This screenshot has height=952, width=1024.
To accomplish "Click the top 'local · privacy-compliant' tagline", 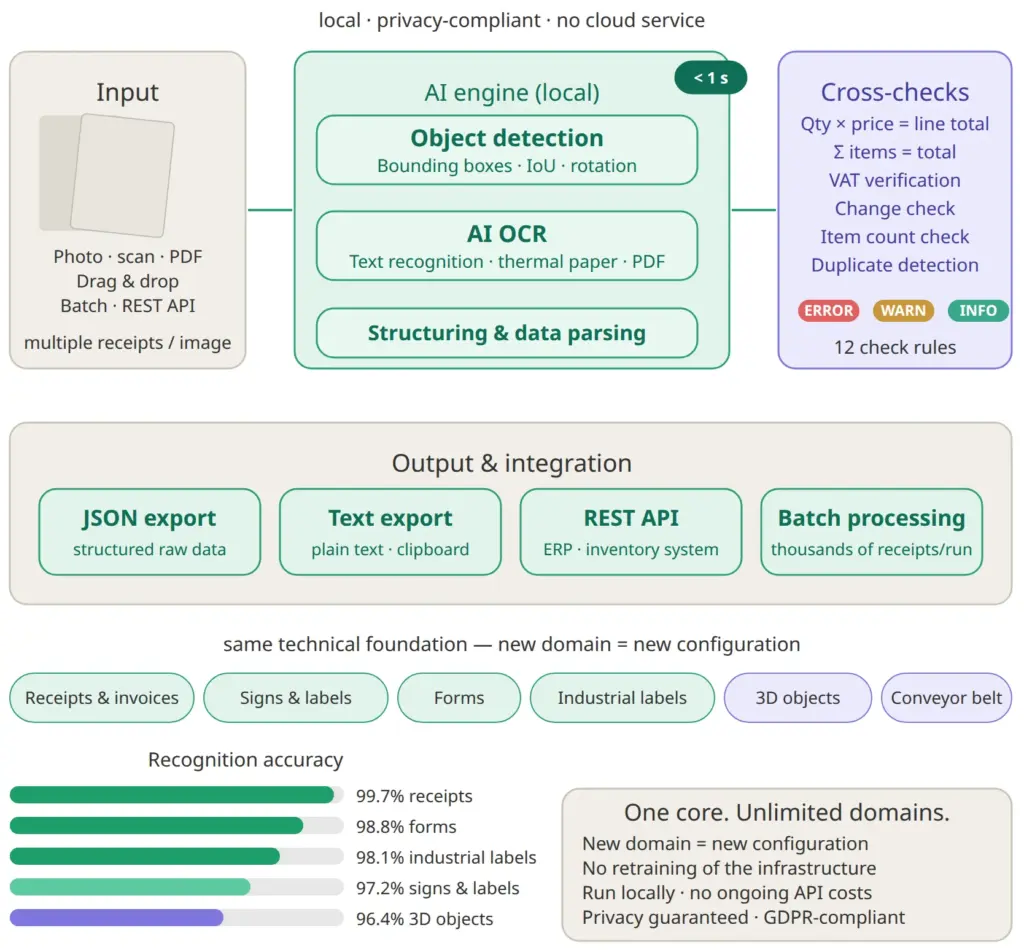I will pyautogui.click(x=512, y=20).
